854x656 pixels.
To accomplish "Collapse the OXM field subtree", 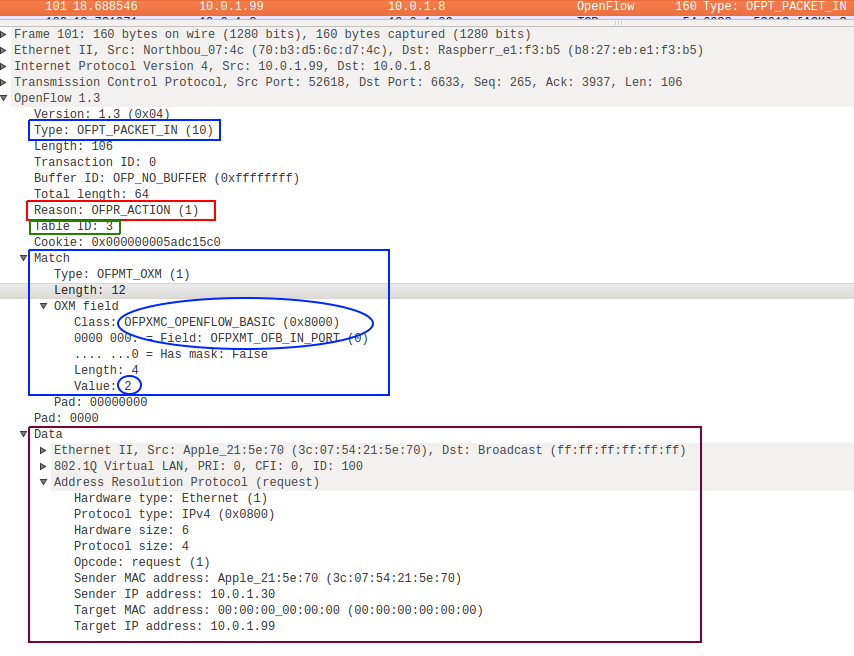I will click(44, 306).
